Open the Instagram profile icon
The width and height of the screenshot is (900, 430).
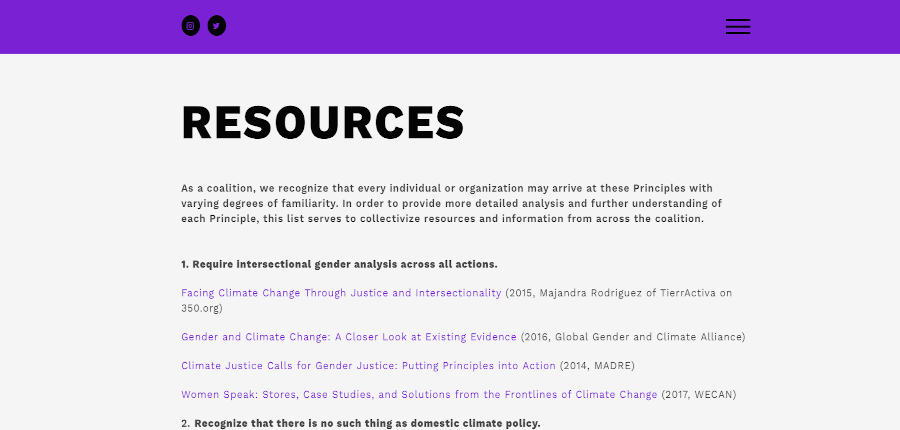190,26
